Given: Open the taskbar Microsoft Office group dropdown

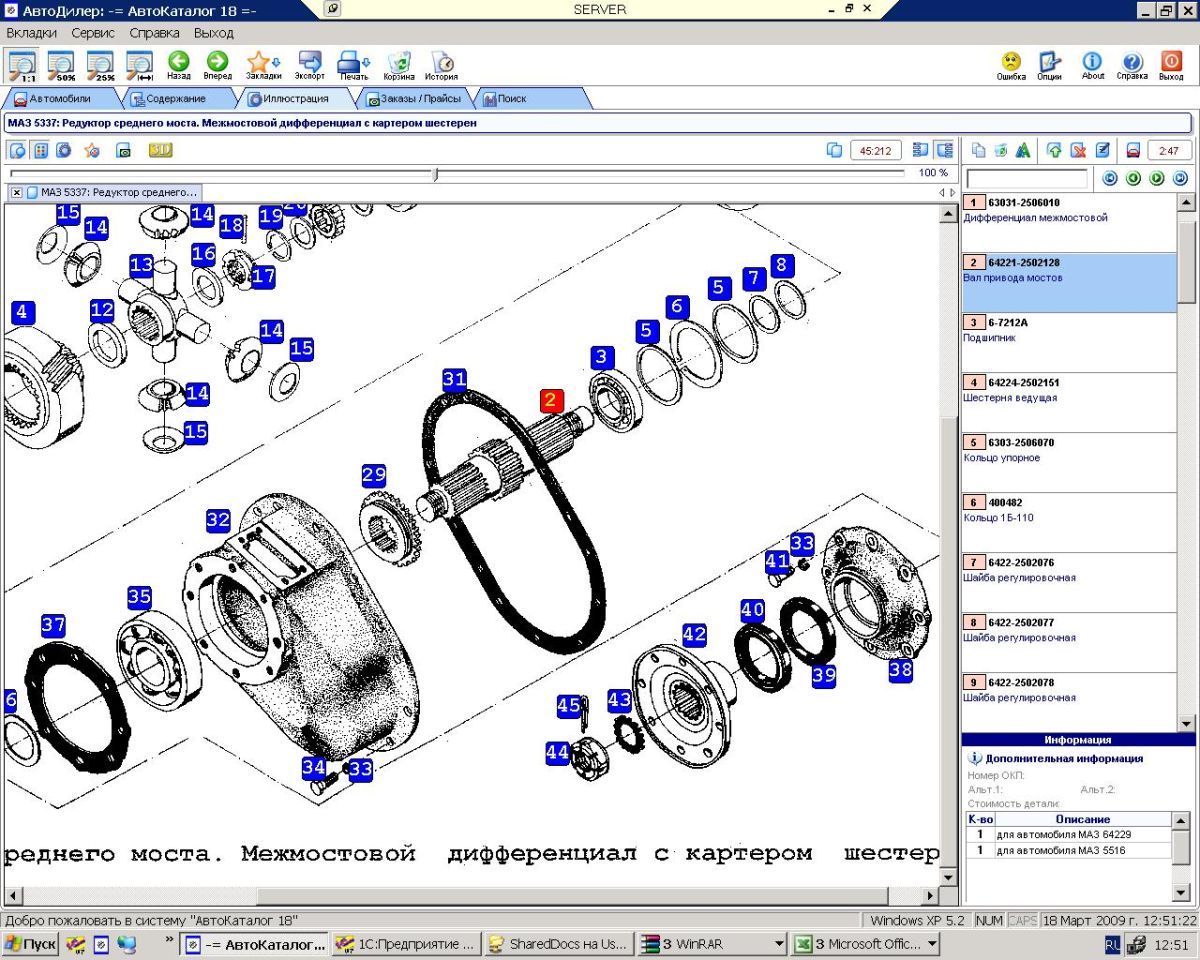Looking at the screenshot, I should click(932, 944).
